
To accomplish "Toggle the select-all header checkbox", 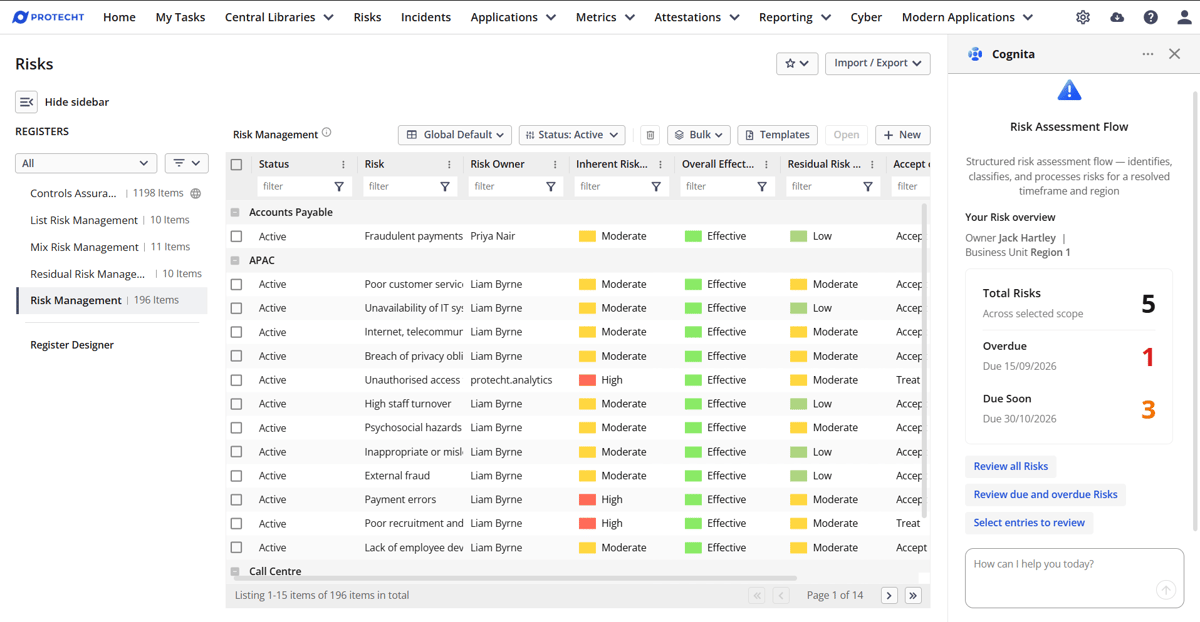I will 236,164.
